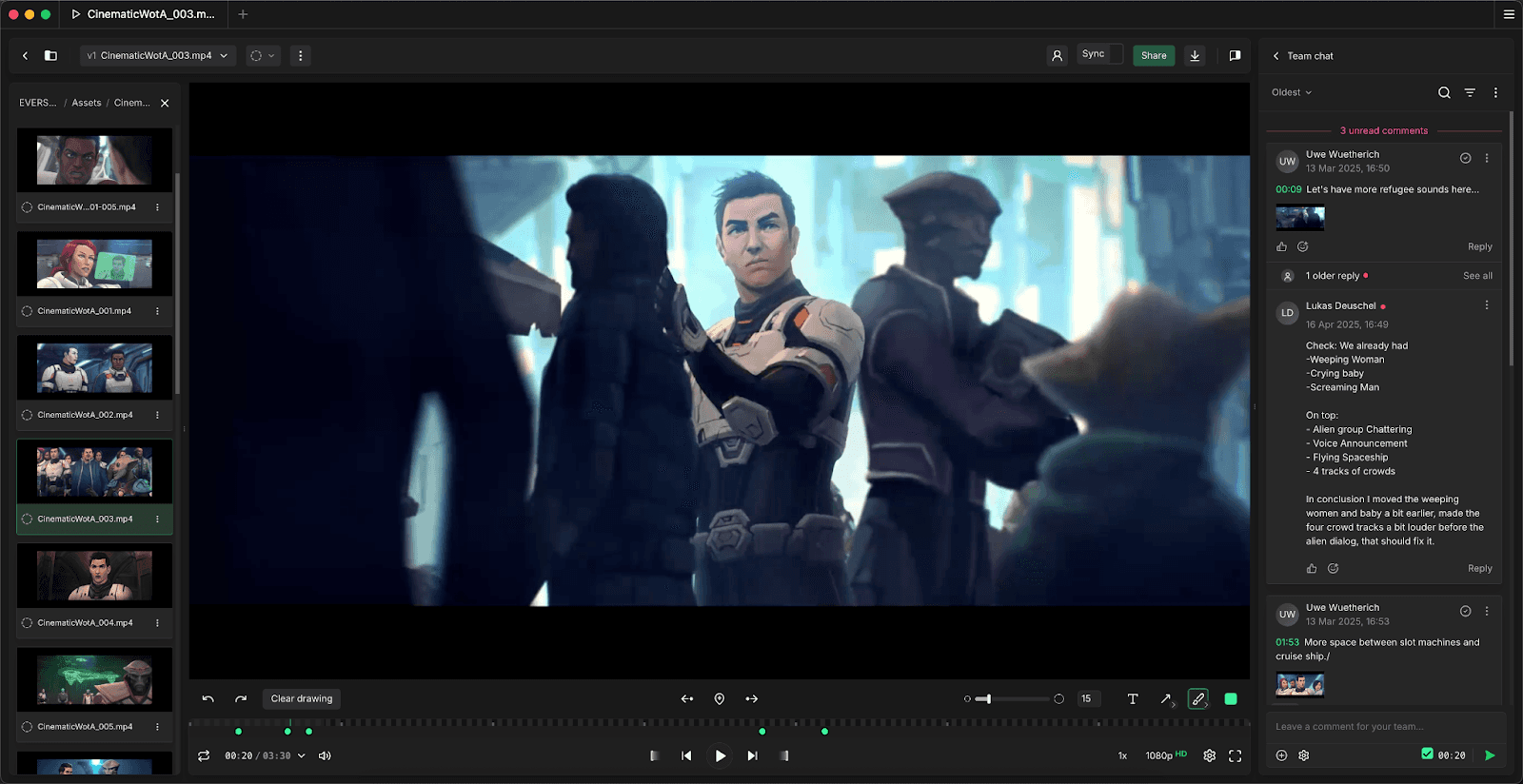This screenshot has height=784, width=1523.
Task: Open the green drawing color swatch
Action: click(1231, 698)
